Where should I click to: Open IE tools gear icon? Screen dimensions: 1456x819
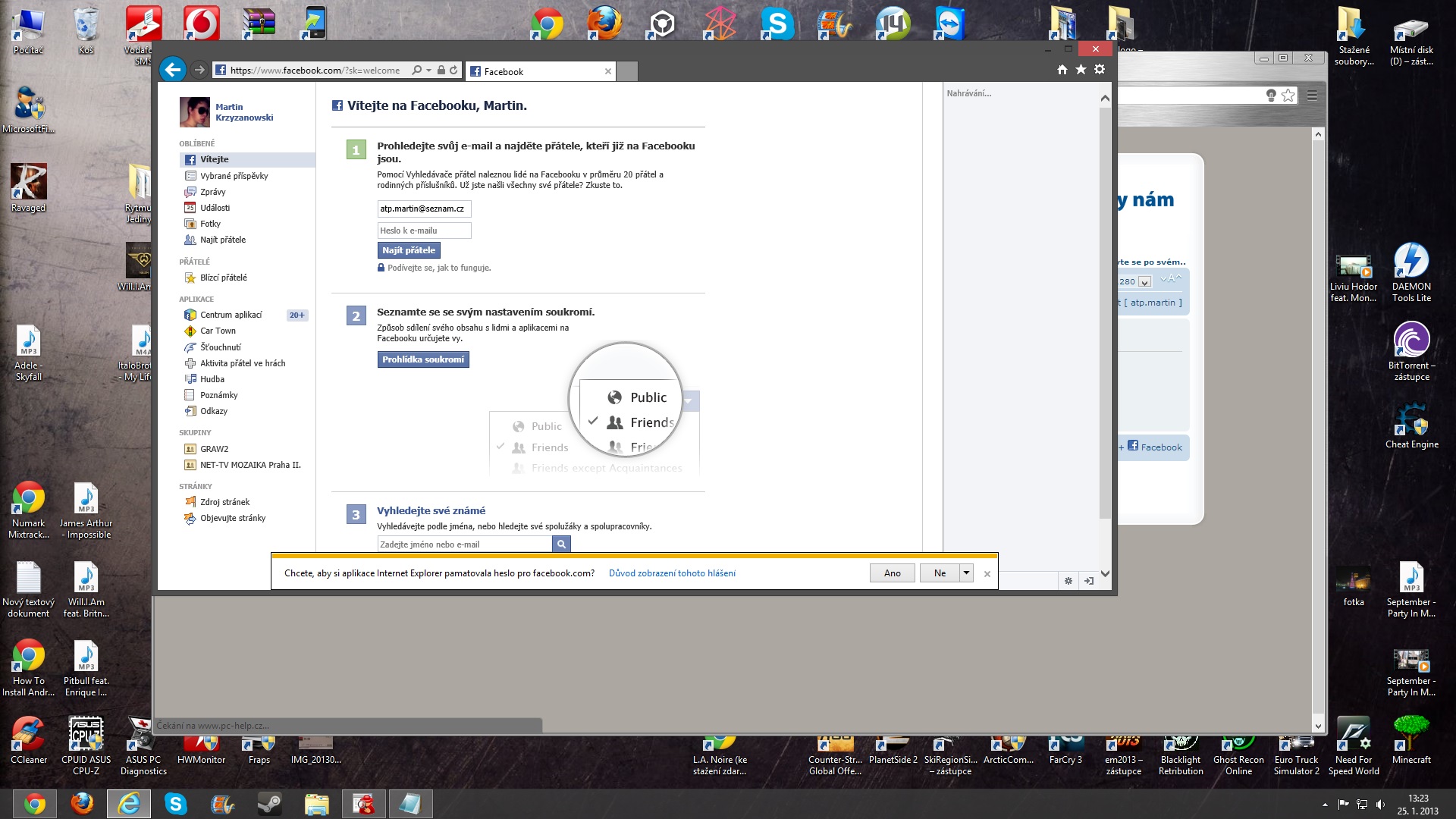tap(1100, 70)
